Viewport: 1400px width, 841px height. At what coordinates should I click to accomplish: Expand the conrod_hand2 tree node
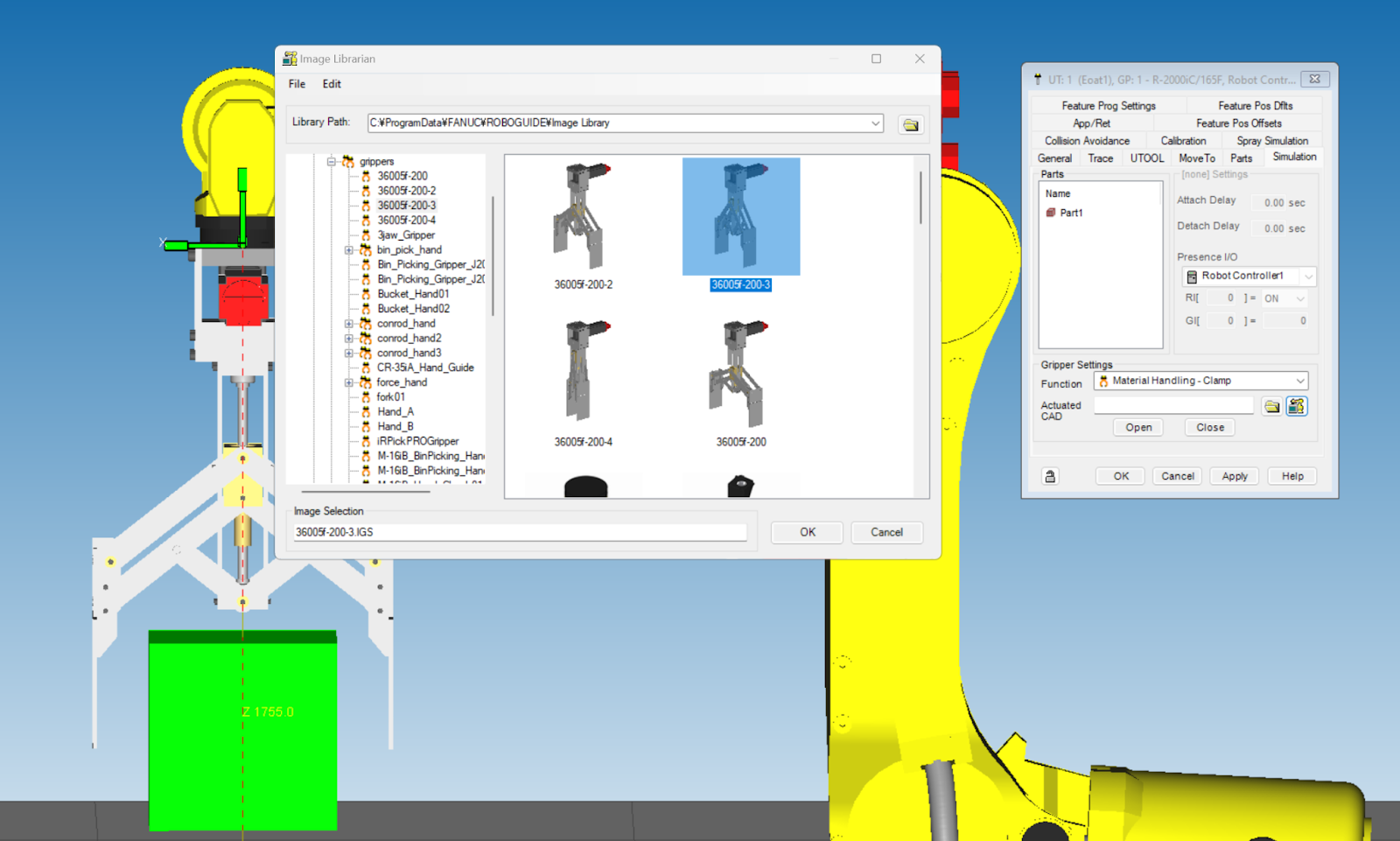[x=349, y=339]
